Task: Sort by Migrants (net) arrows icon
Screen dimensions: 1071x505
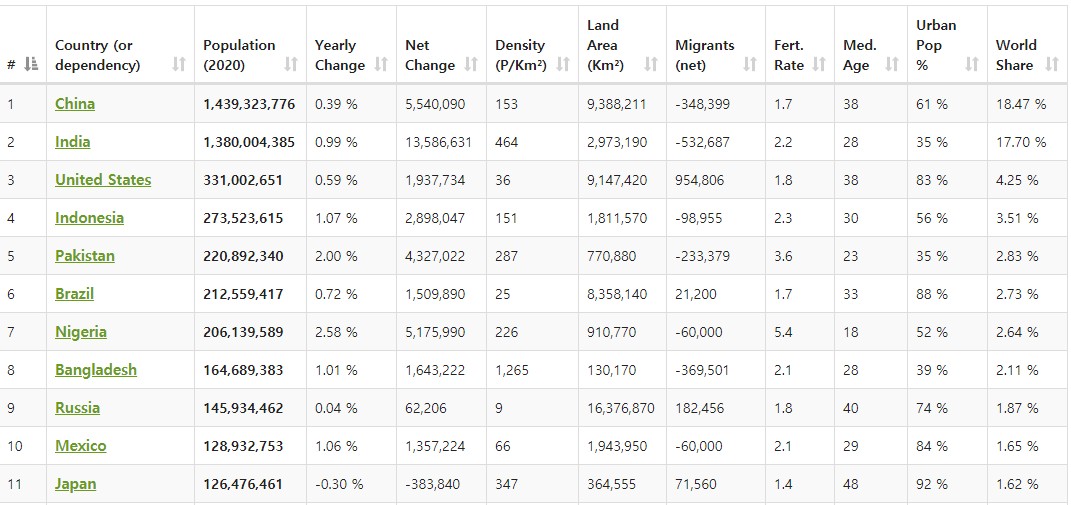Action: pos(750,65)
